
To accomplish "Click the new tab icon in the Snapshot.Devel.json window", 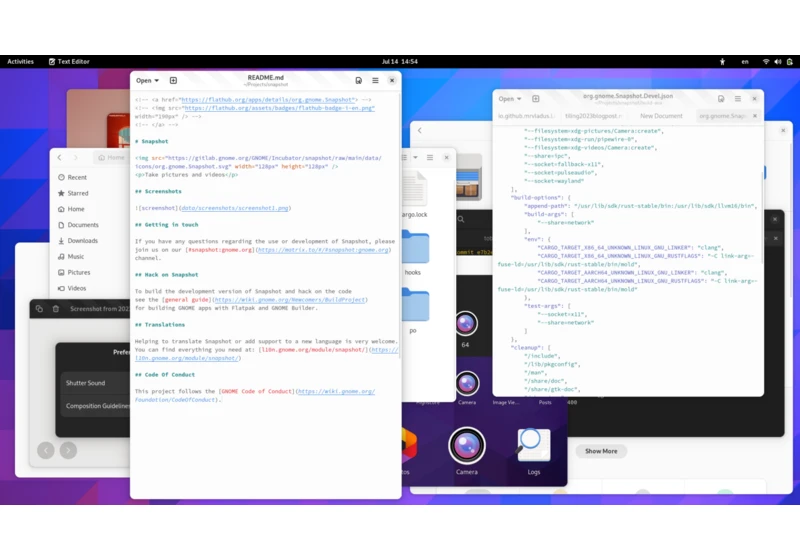I will [x=536, y=99].
